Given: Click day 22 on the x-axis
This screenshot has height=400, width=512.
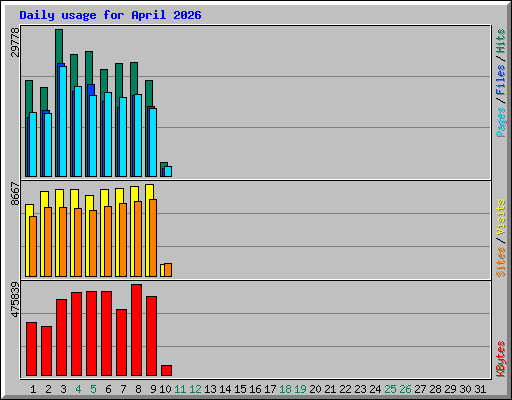Looking at the screenshot, I should [345, 389].
